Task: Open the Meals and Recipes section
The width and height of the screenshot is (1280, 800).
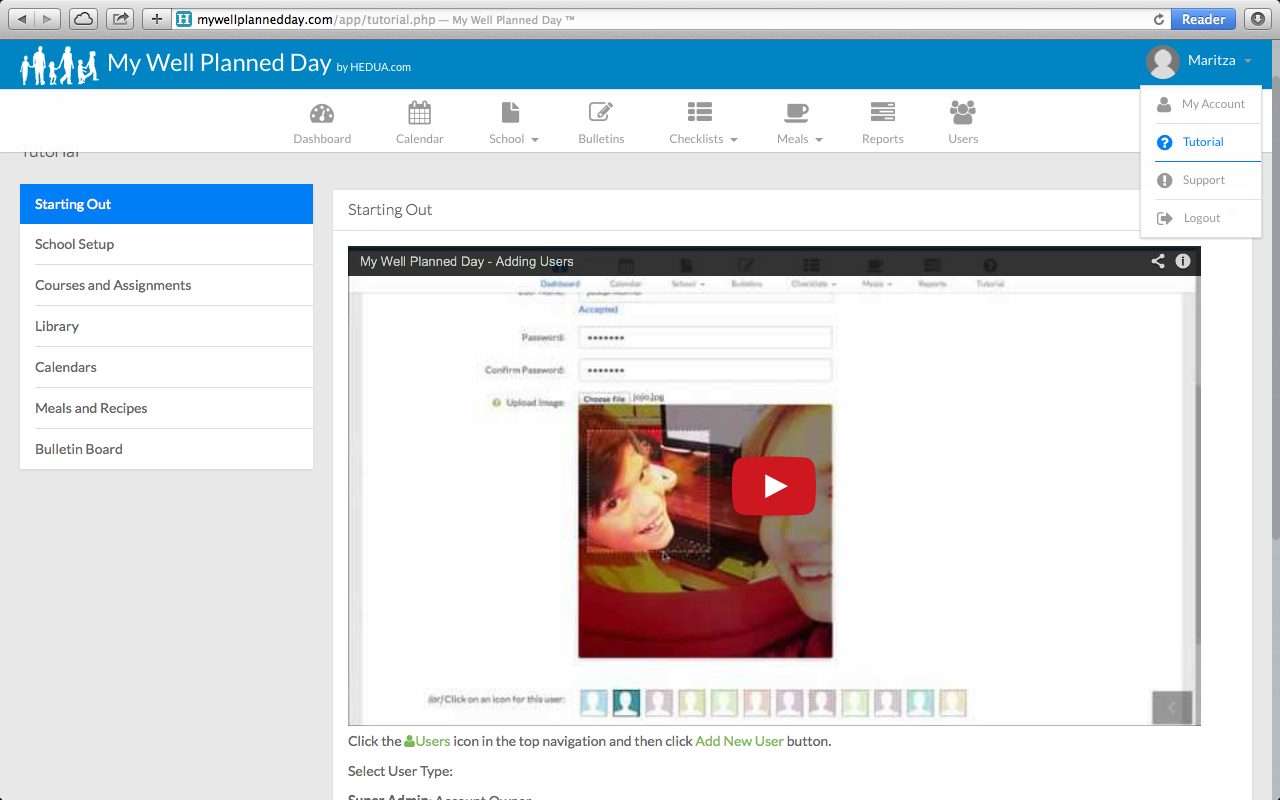Action: pos(166,408)
